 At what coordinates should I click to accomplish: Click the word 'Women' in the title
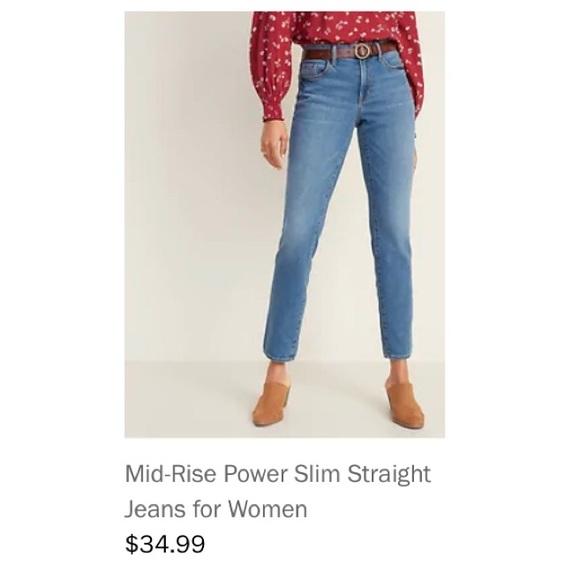coord(267,509)
